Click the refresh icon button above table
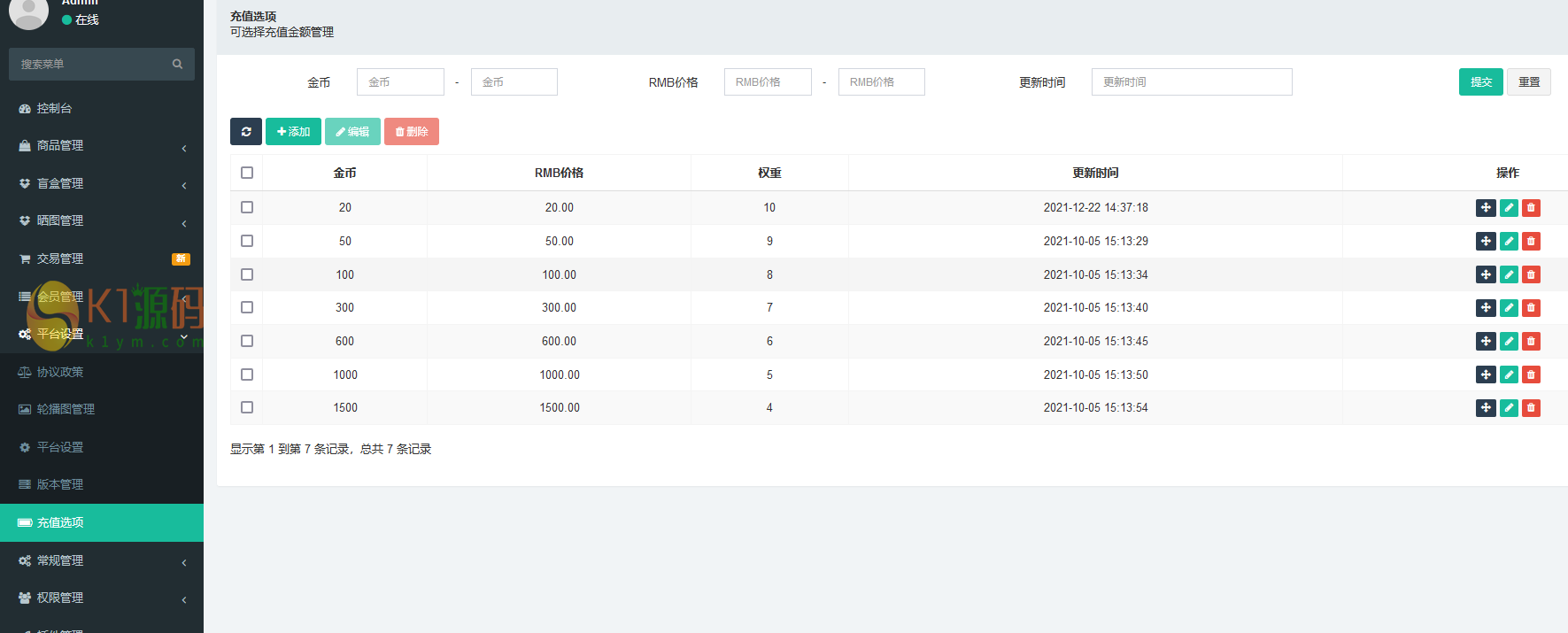1568x633 pixels. click(x=246, y=132)
